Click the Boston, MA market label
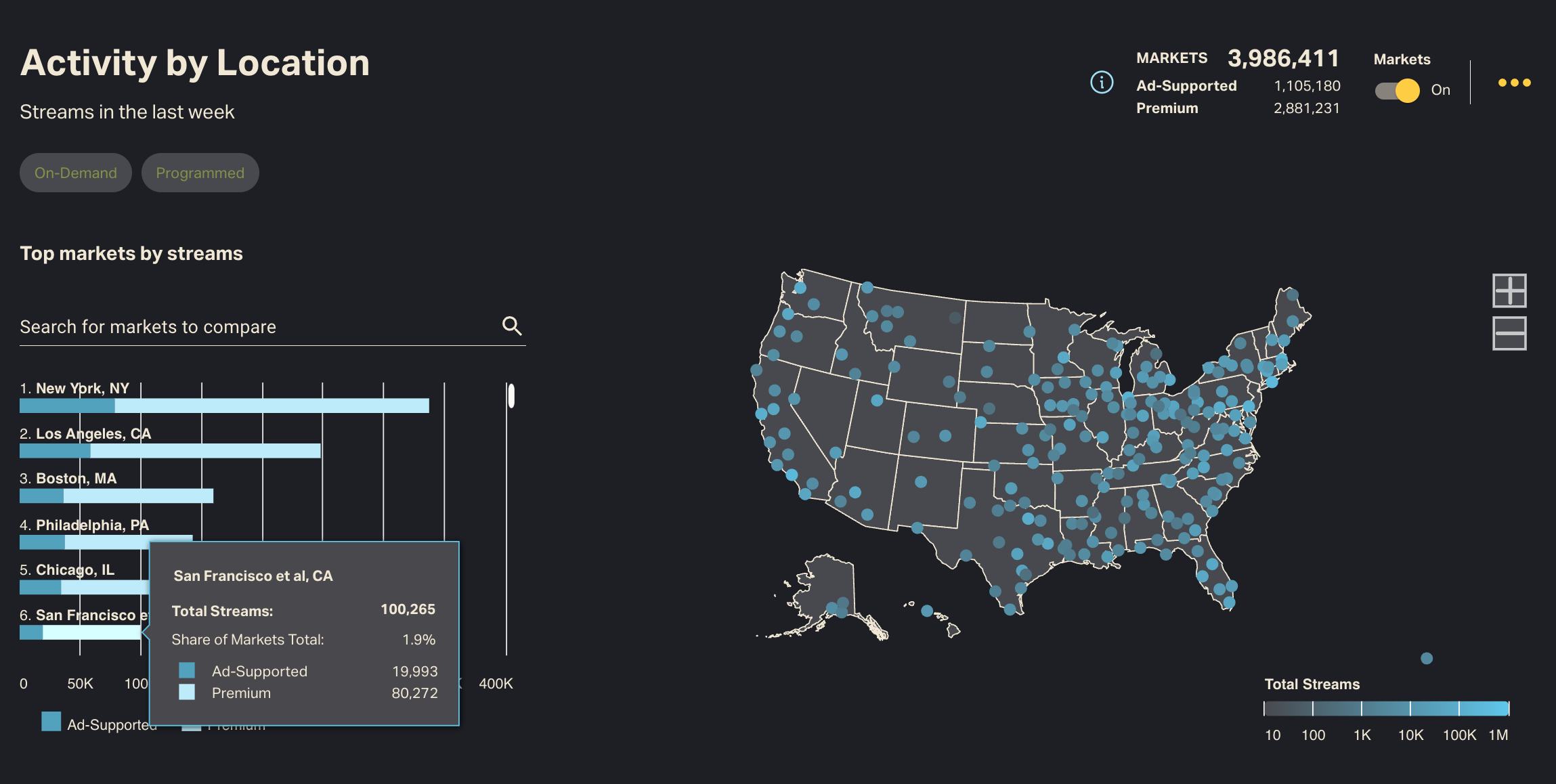The width and height of the screenshot is (1556, 784). pyautogui.click(x=76, y=479)
